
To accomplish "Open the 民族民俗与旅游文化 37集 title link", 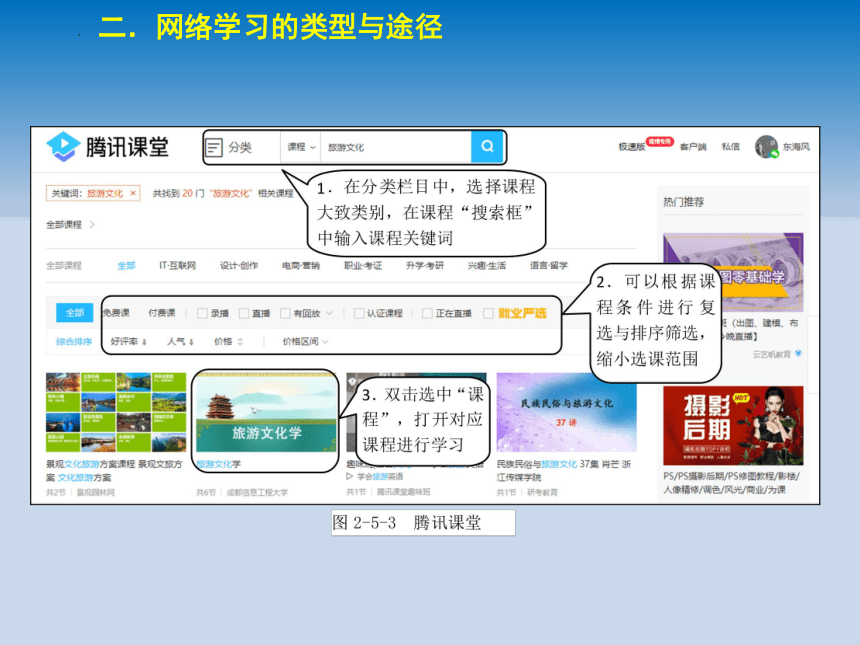I will pos(564,471).
